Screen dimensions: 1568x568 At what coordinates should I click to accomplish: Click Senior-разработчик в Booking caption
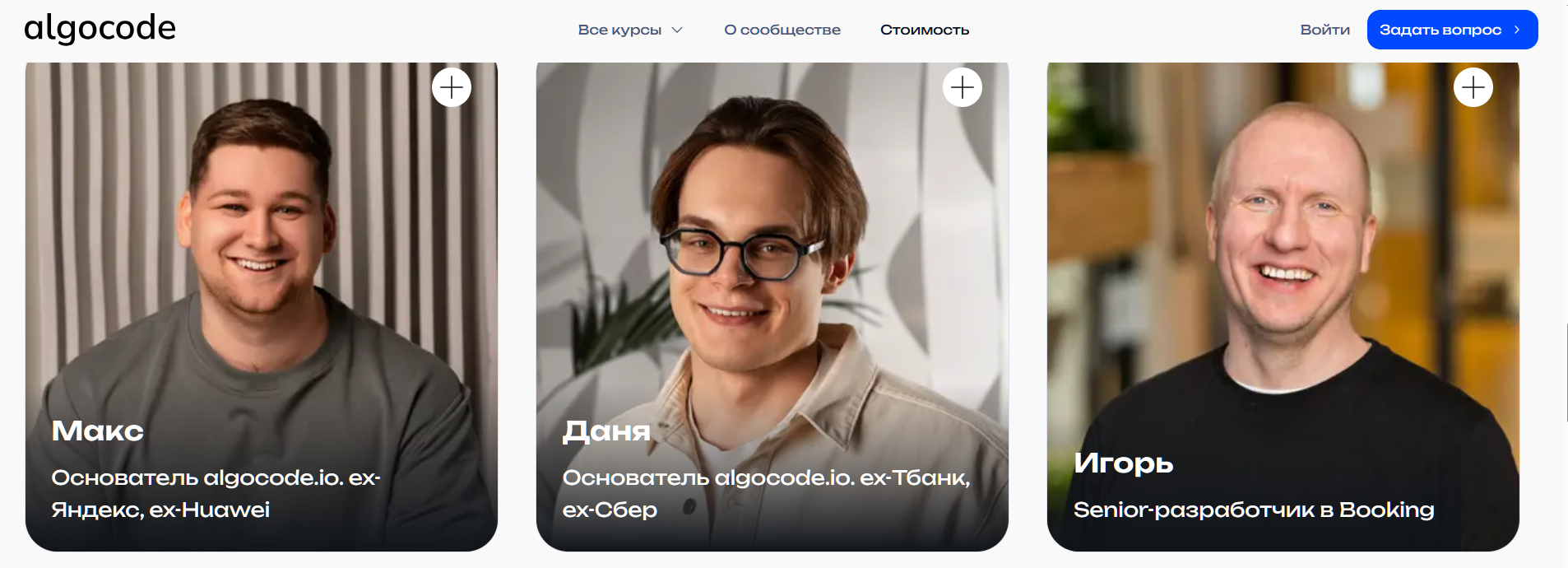(1254, 510)
